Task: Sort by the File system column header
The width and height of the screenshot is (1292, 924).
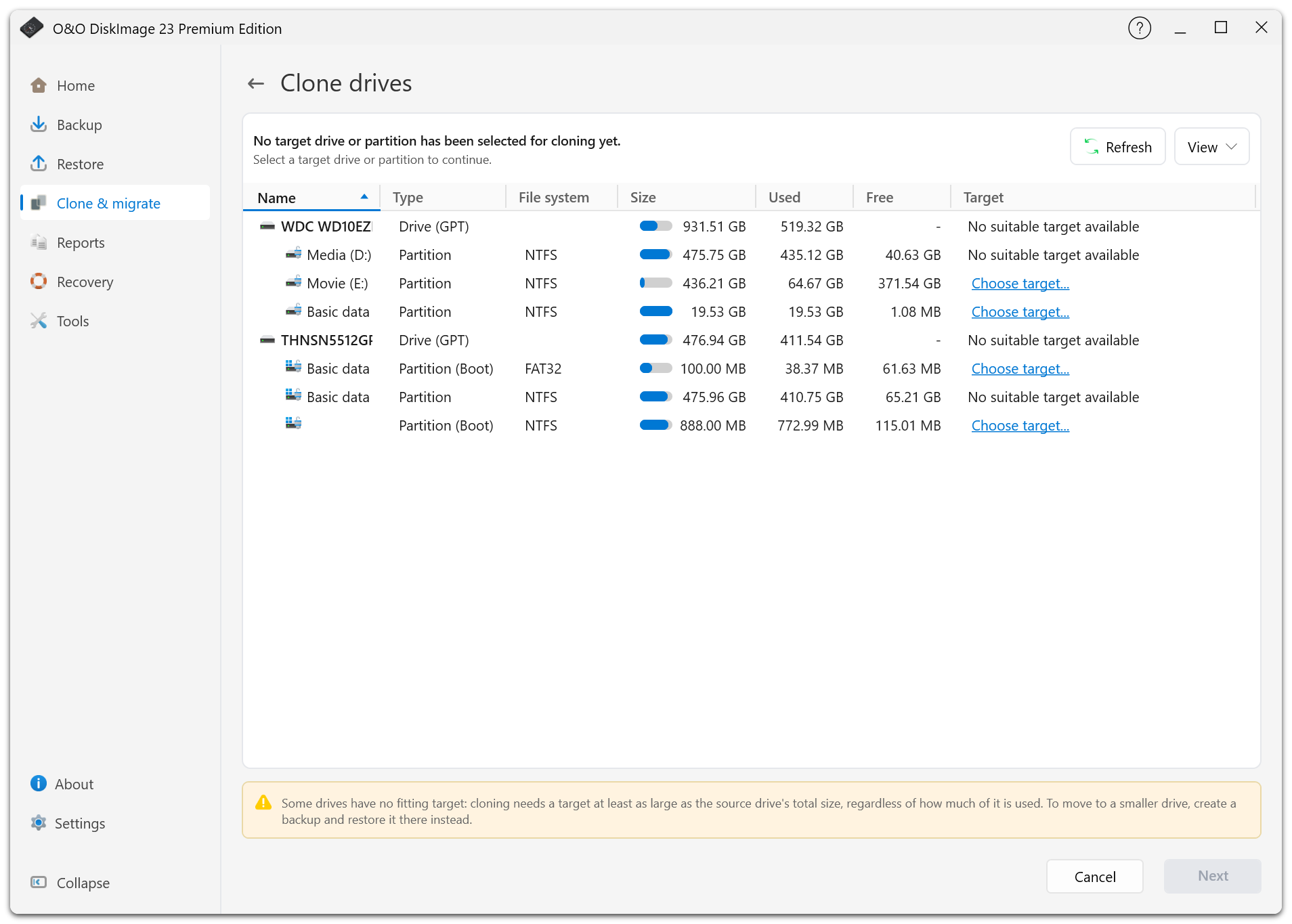Action: click(561, 198)
